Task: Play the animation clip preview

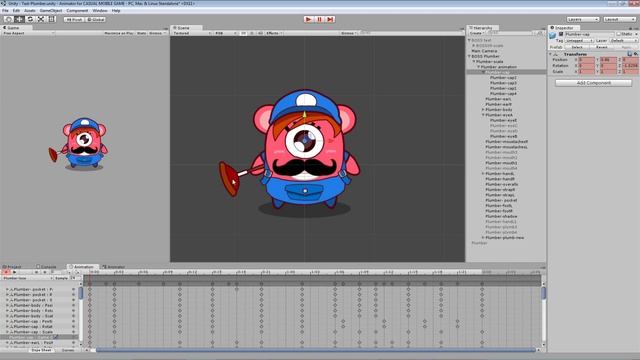Action: [15, 272]
